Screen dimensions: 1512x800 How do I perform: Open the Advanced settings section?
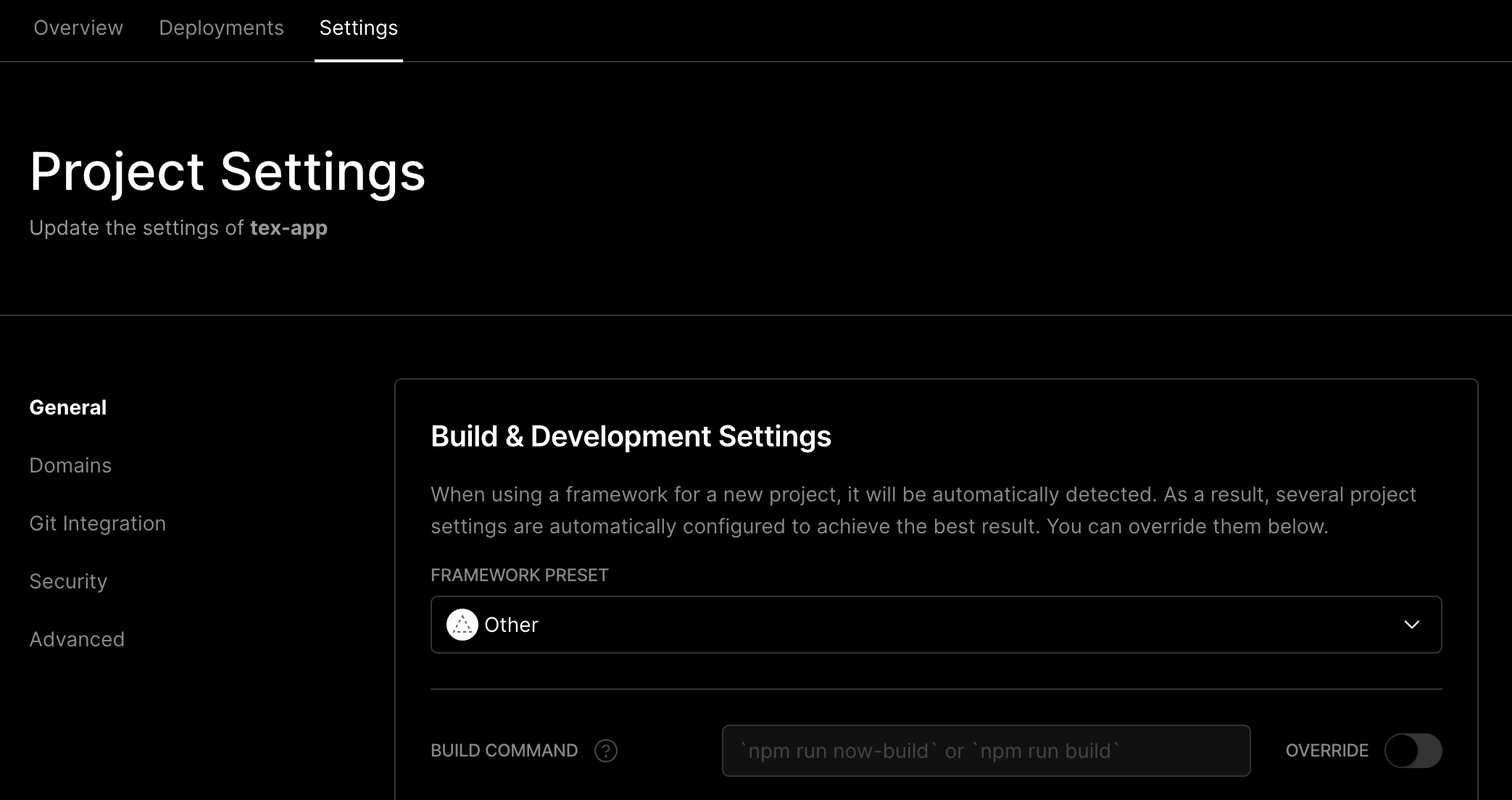tap(77, 639)
